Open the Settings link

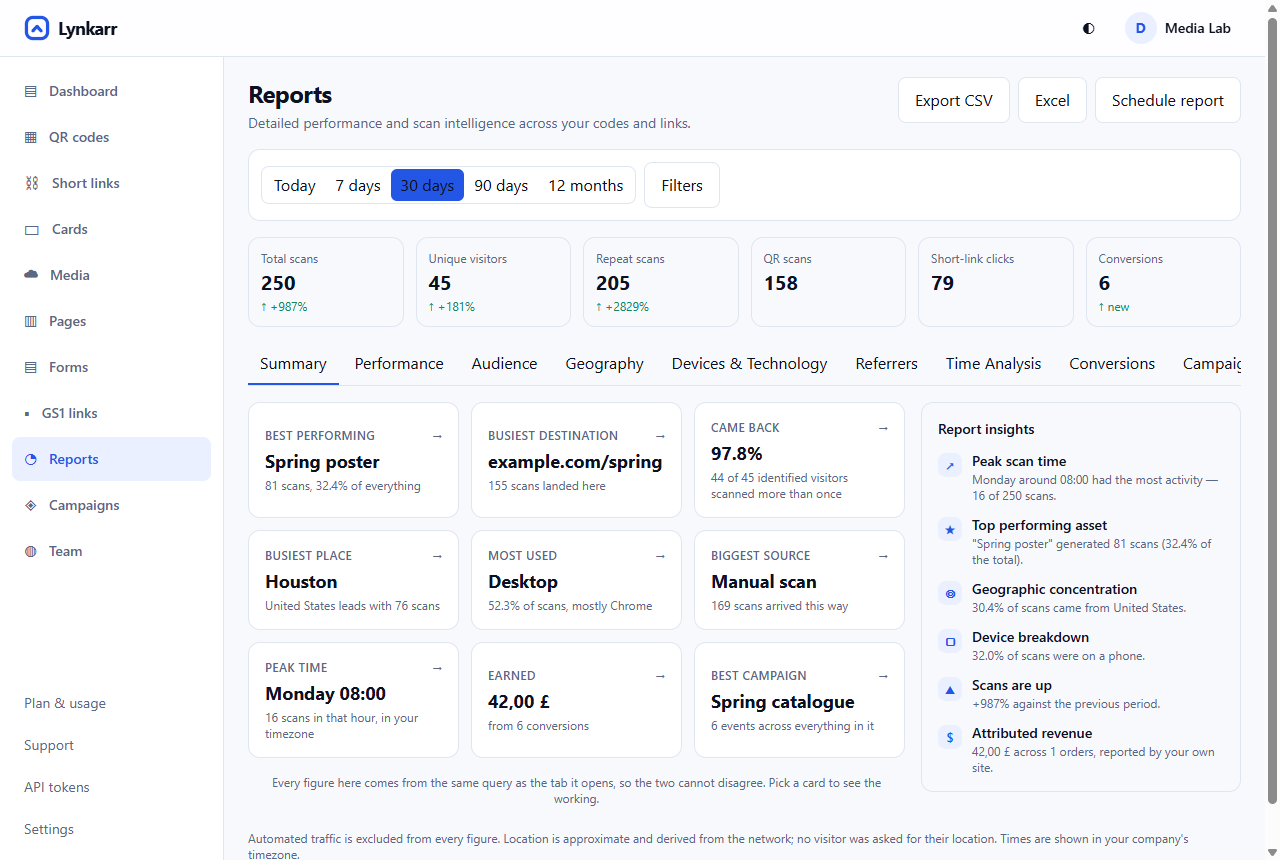[x=49, y=829]
